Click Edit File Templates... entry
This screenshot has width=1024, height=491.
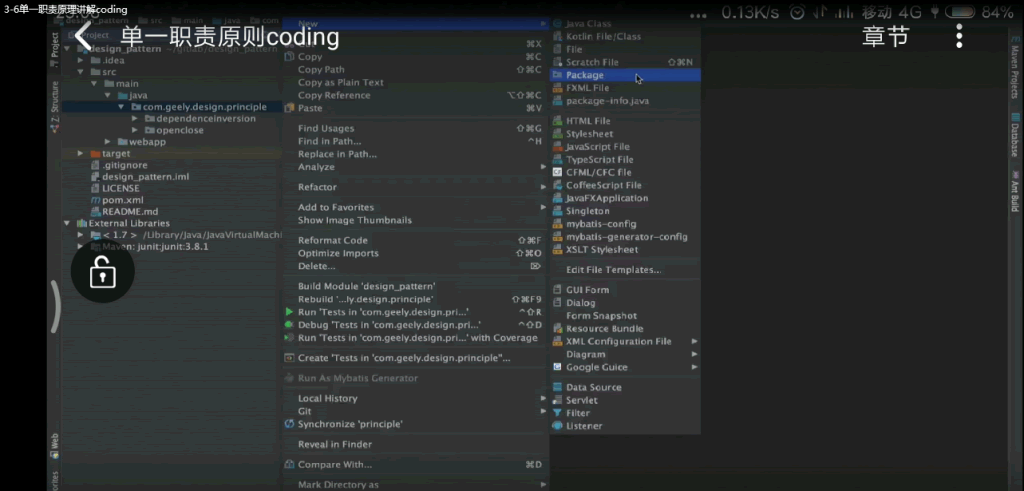(613, 270)
